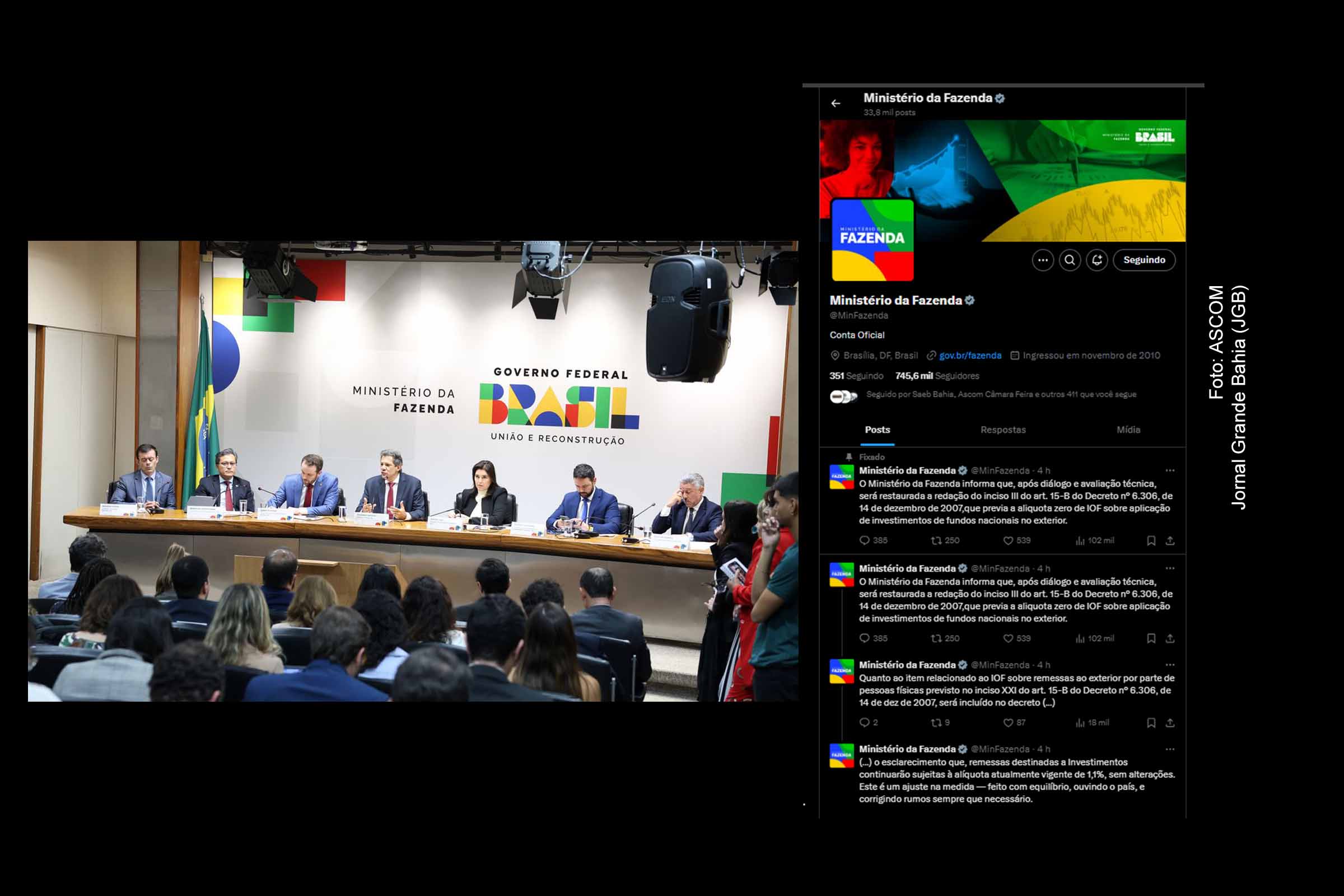Image resolution: width=1344 pixels, height=896 pixels.
Task: Search this profile's posts with the magnifier button
Action: point(1070,260)
